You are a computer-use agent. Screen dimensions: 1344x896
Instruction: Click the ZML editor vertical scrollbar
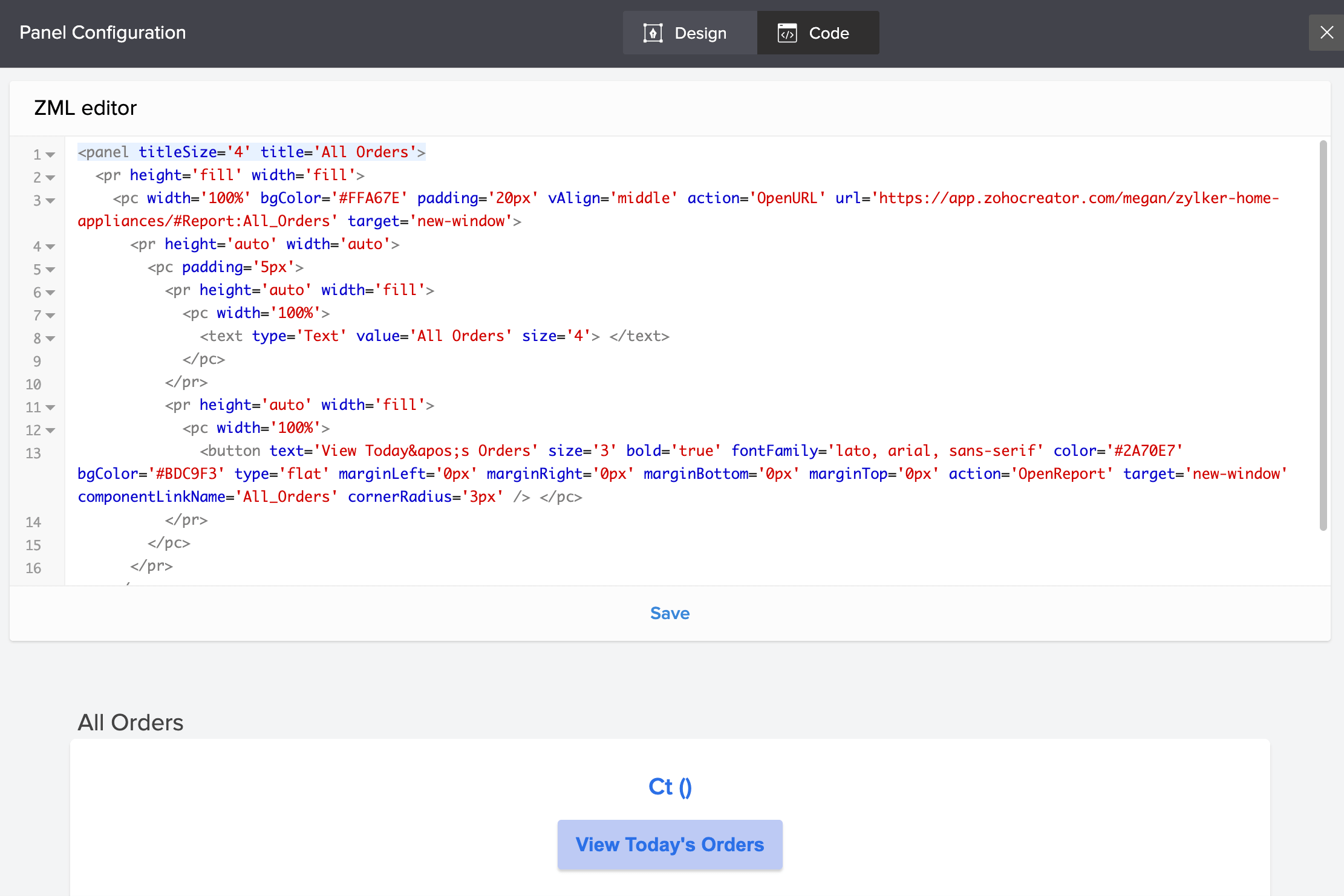click(x=1323, y=336)
